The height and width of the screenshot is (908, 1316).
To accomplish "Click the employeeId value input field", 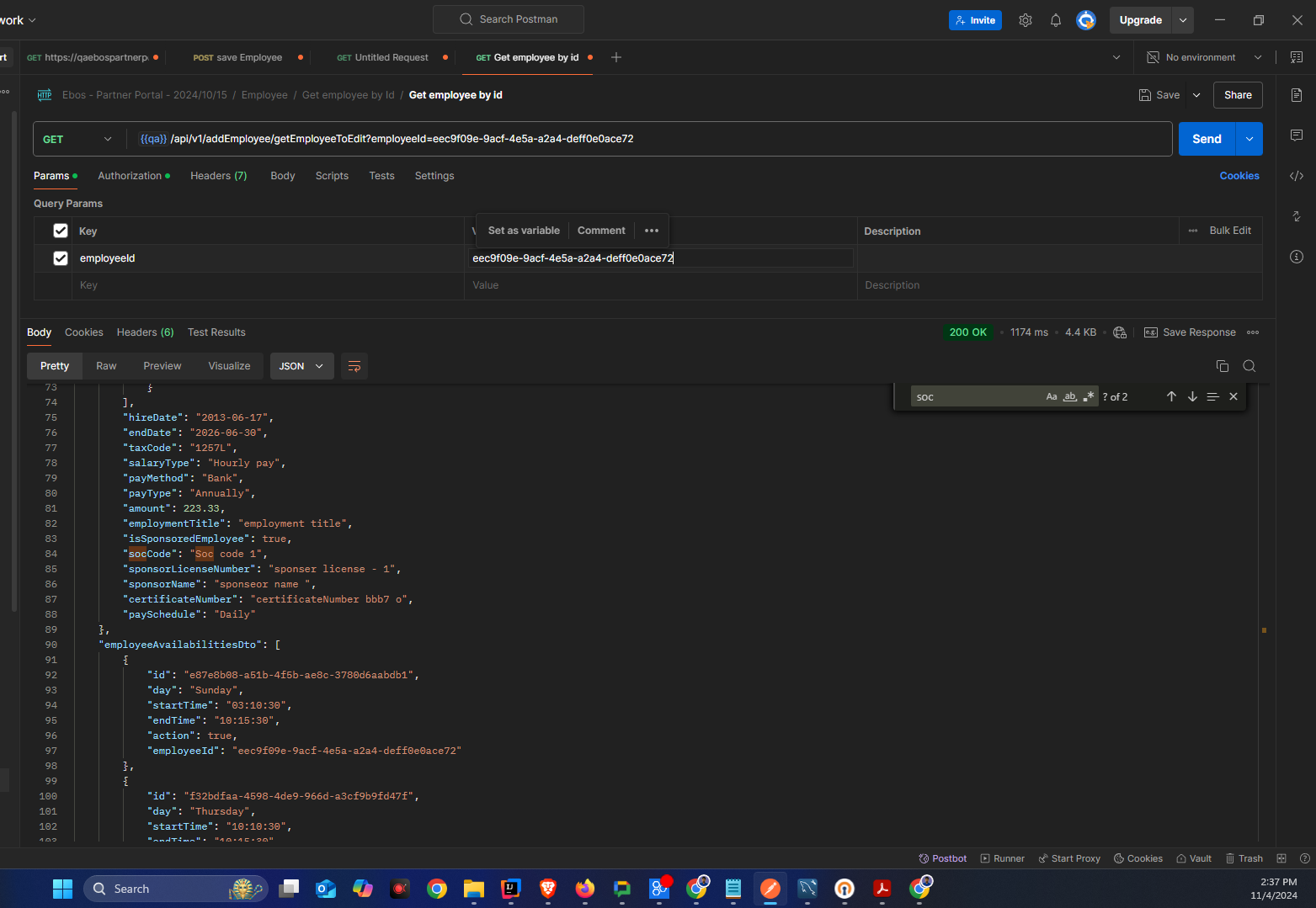I will point(661,258).
